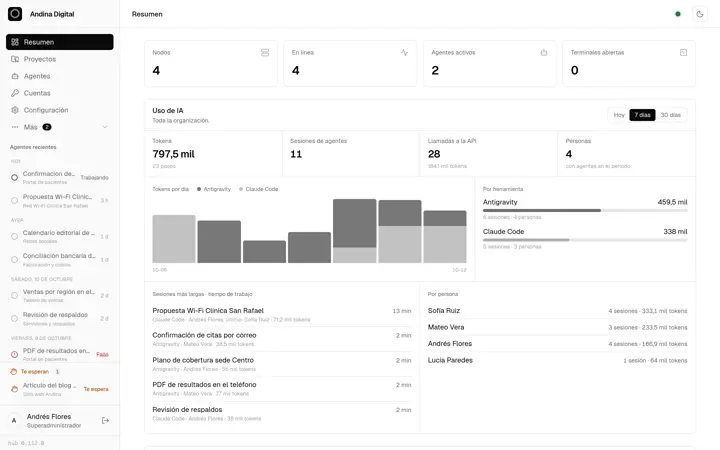Click the Agentes robot icon
This screenshot has height=450, width=720.
[15, 76]
